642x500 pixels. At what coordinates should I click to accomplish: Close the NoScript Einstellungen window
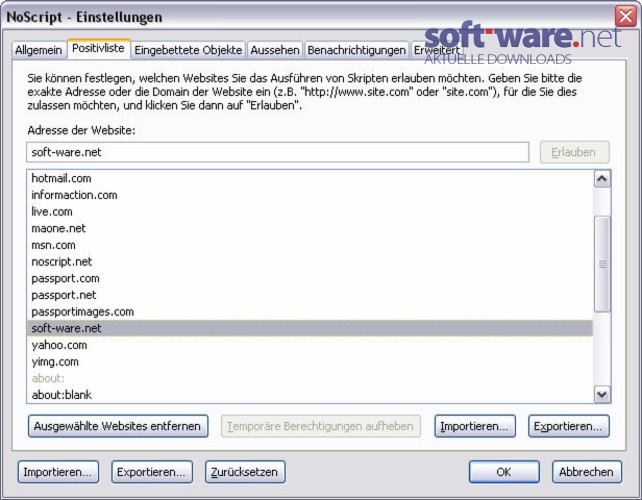(x=626, y=17)
